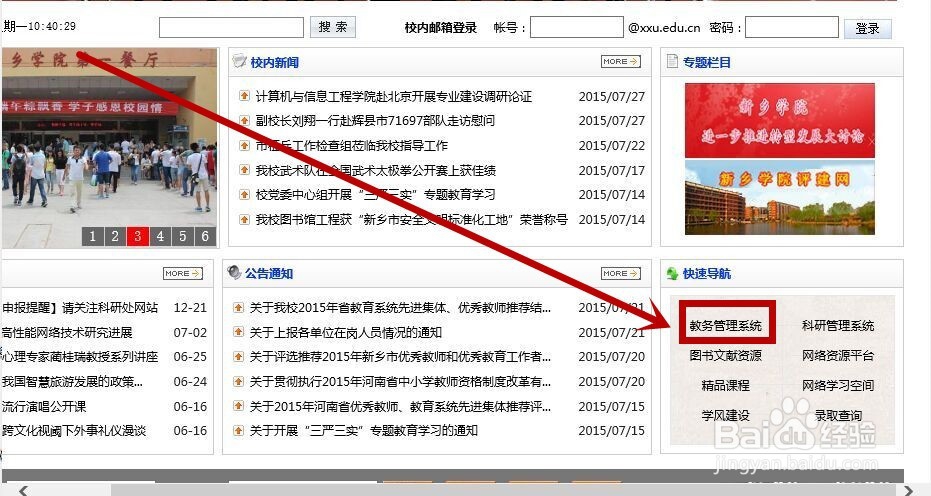
Task: Click the 校内邮箱登录 label
Action: [441, 27]
